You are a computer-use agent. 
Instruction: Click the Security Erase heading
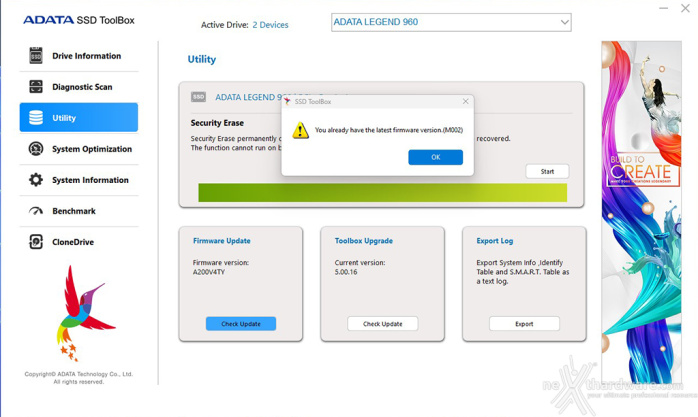tap(217, 123)
